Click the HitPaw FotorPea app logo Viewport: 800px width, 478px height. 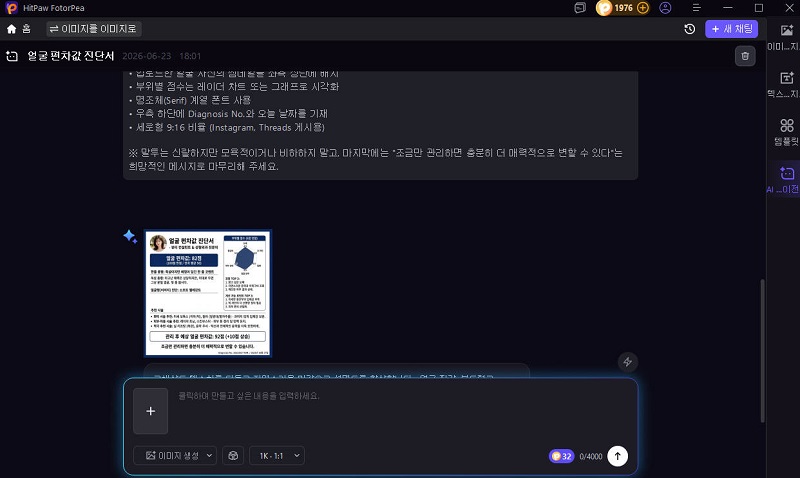click(11, 8)
